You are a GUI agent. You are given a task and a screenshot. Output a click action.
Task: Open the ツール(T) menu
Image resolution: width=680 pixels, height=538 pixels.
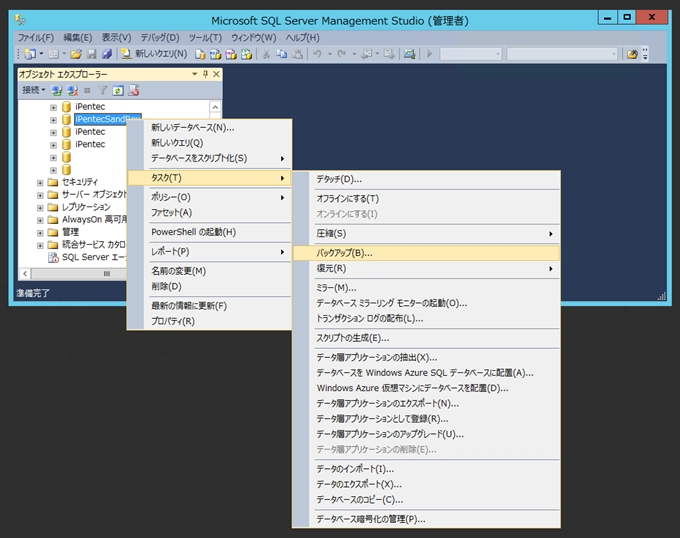point(205,38)
